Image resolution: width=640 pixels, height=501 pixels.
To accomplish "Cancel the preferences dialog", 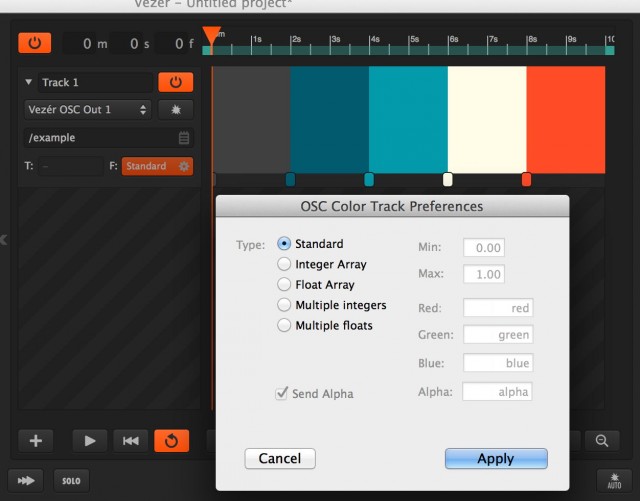I will [280, 459].
